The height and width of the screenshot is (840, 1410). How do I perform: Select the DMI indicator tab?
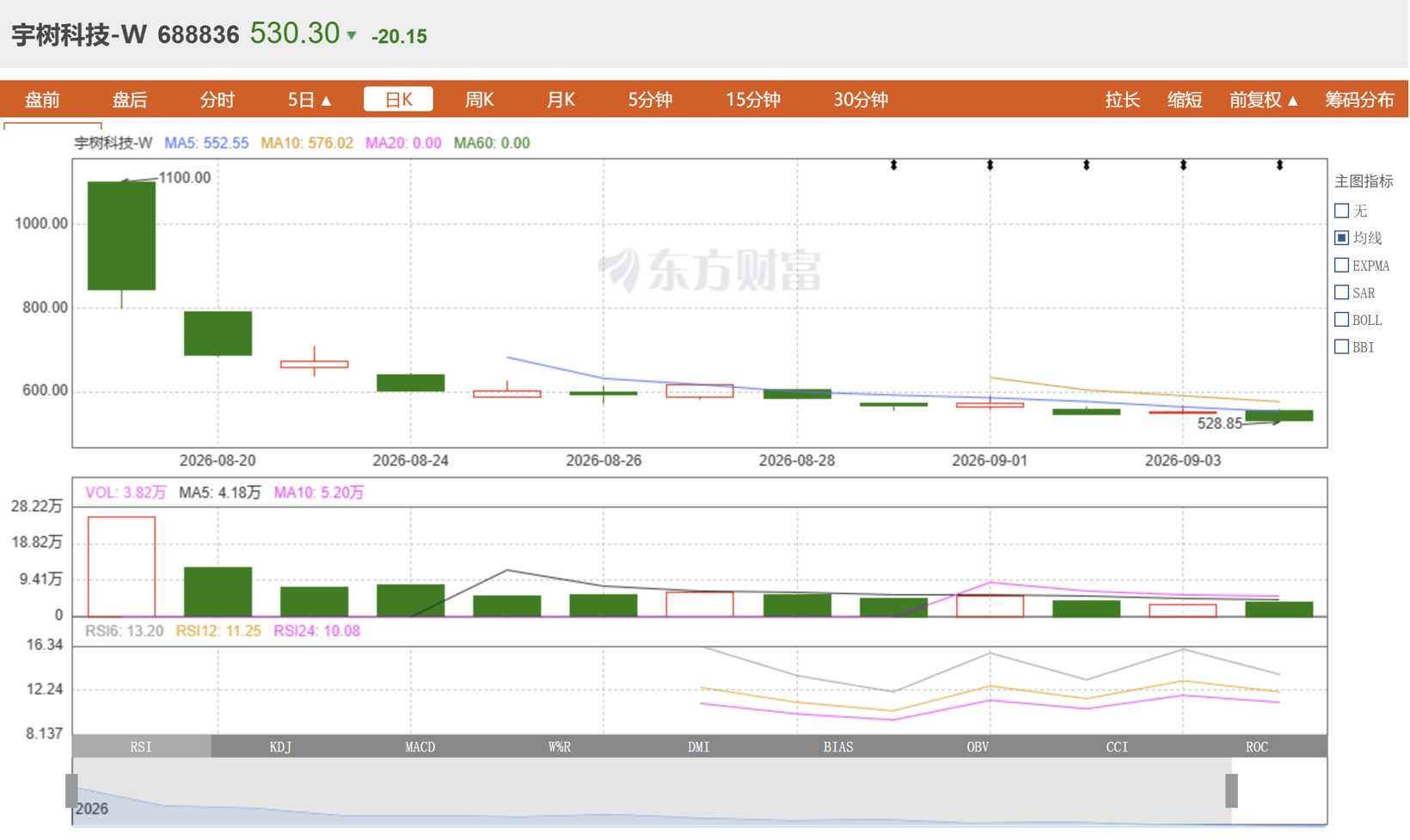point(699,746)
